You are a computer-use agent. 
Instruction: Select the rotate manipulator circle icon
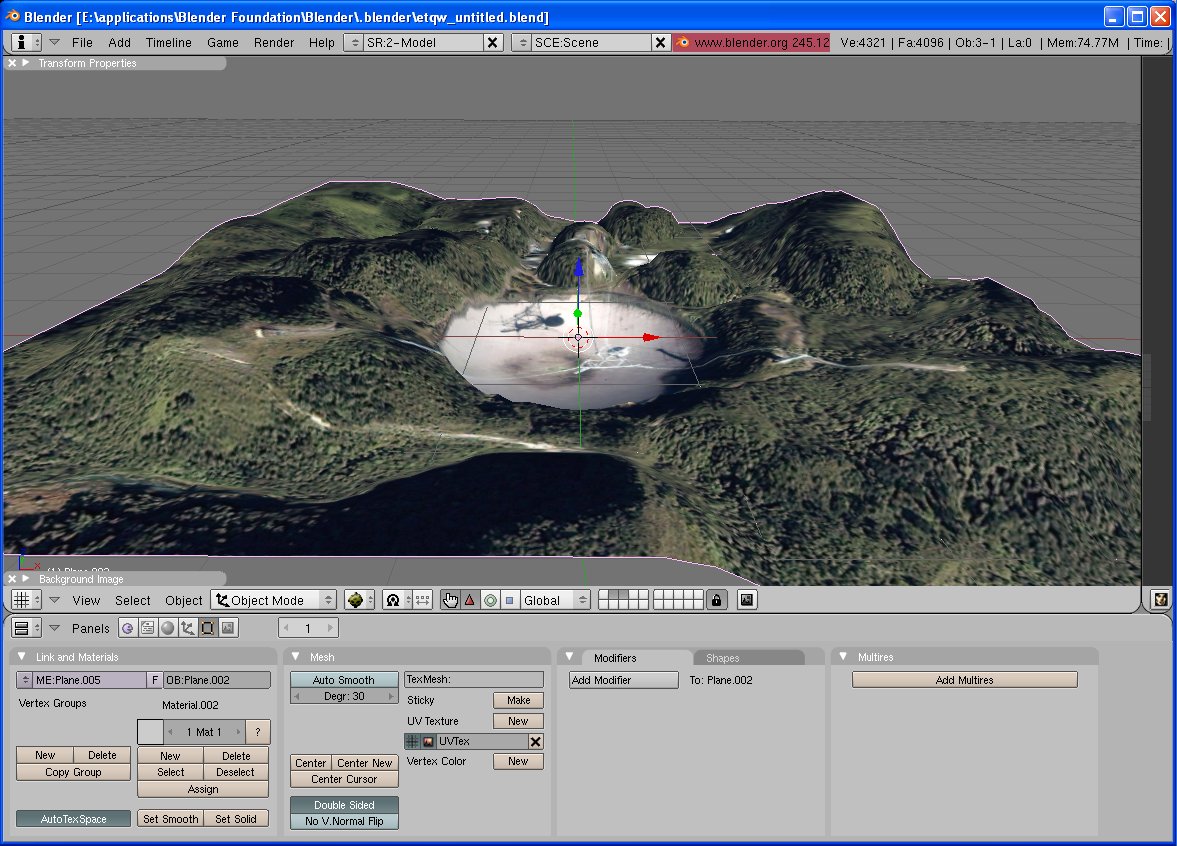(490, 600)
